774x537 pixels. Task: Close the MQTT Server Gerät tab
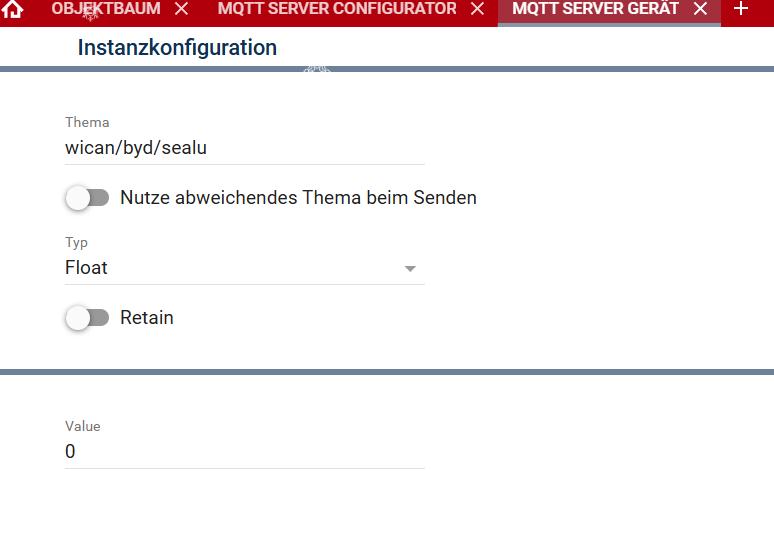700,8
